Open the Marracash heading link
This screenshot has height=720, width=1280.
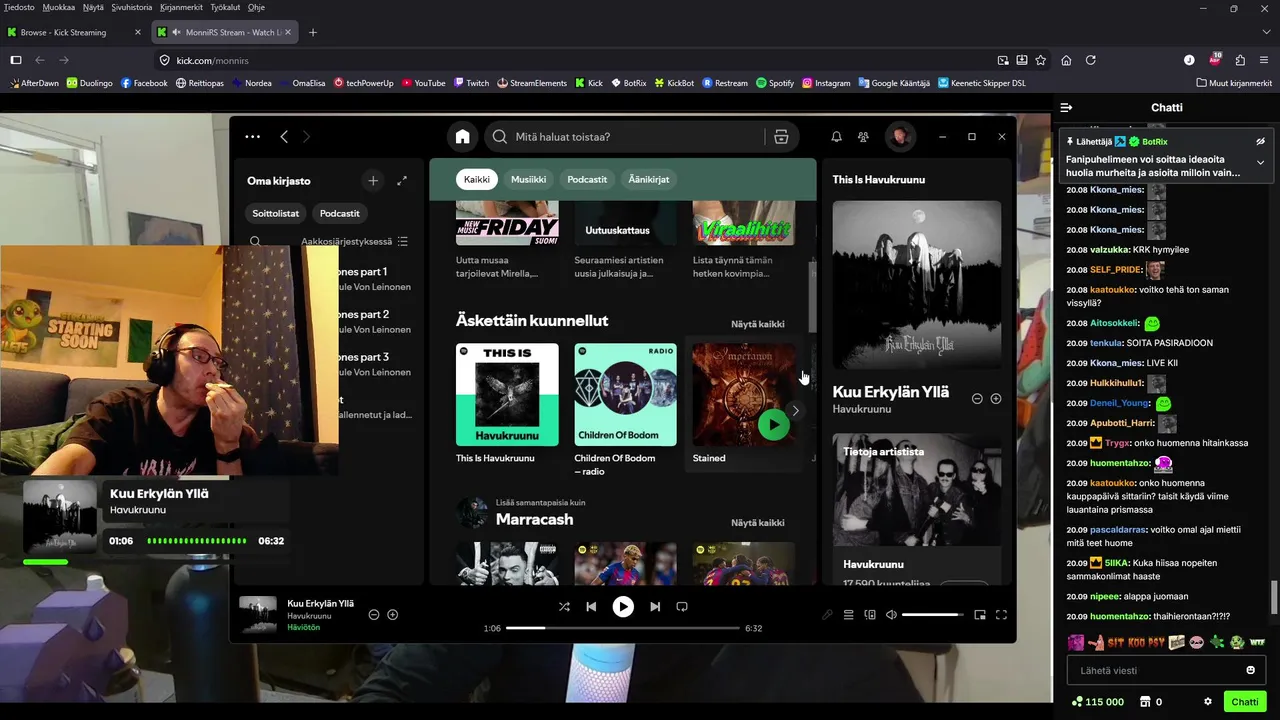[534, 519]
